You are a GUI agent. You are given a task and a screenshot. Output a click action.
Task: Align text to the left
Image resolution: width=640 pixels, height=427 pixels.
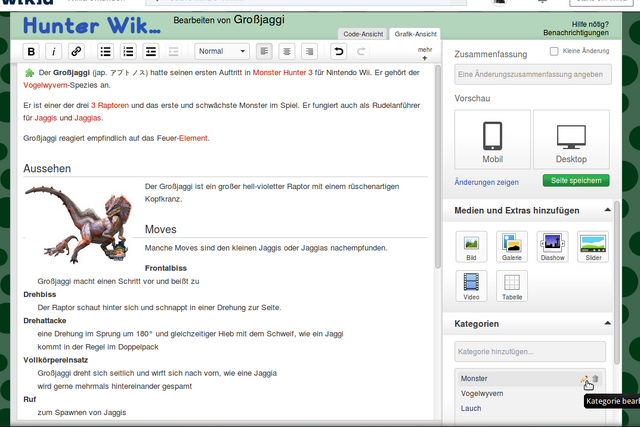point(264,51)
